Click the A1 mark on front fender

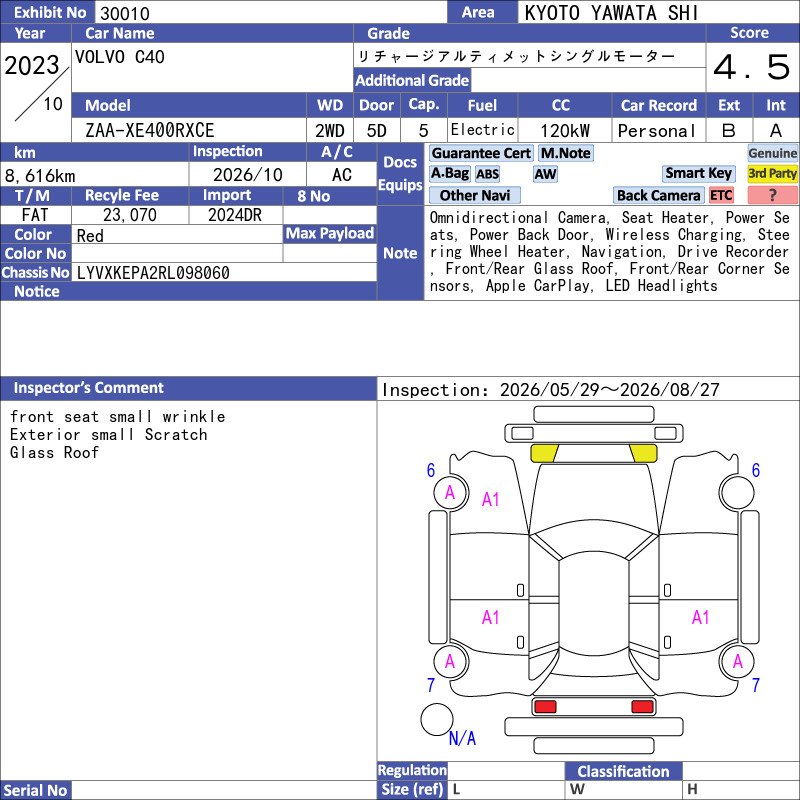click(x=490, y=499)
